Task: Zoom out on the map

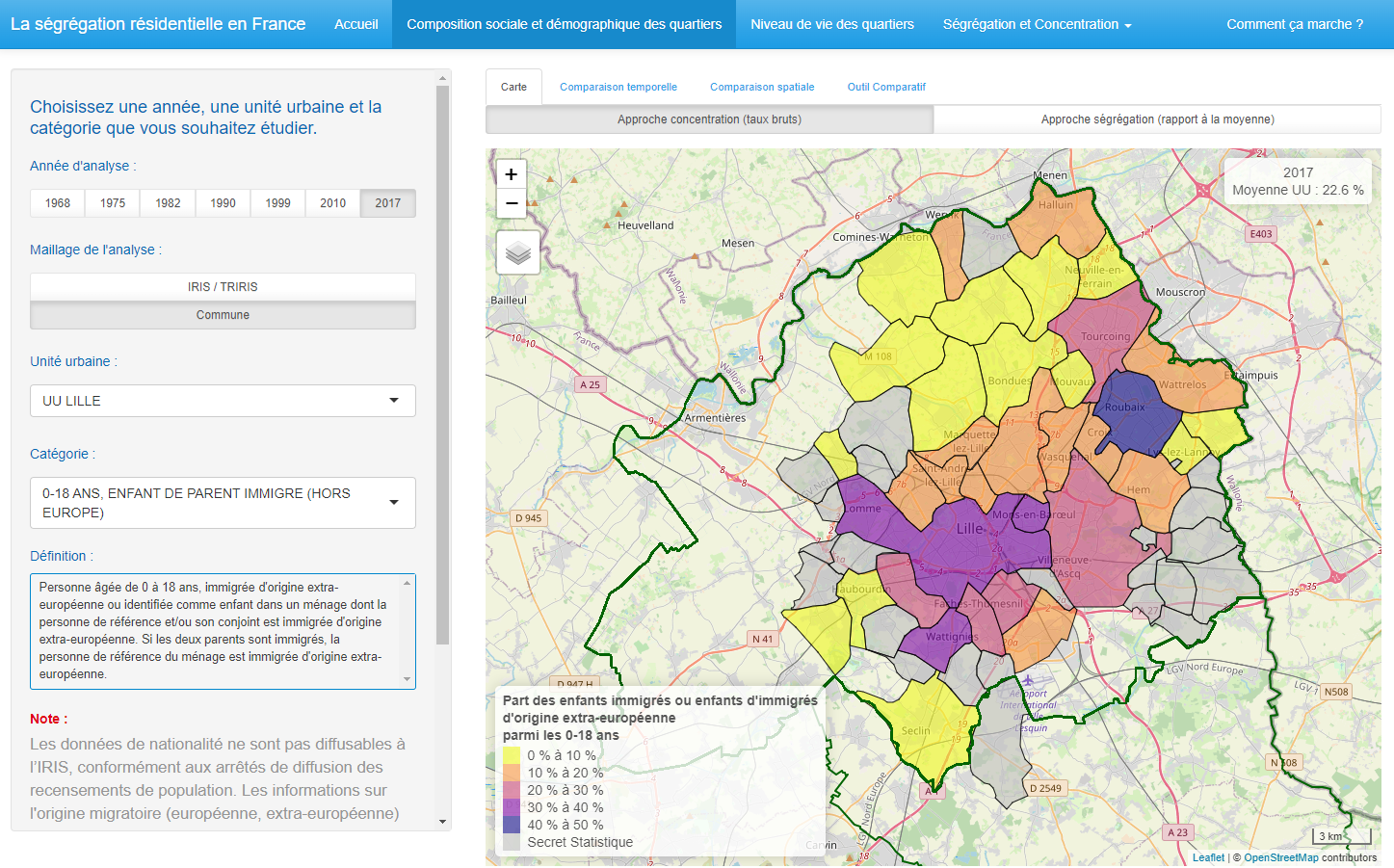Action: (512, 203)
